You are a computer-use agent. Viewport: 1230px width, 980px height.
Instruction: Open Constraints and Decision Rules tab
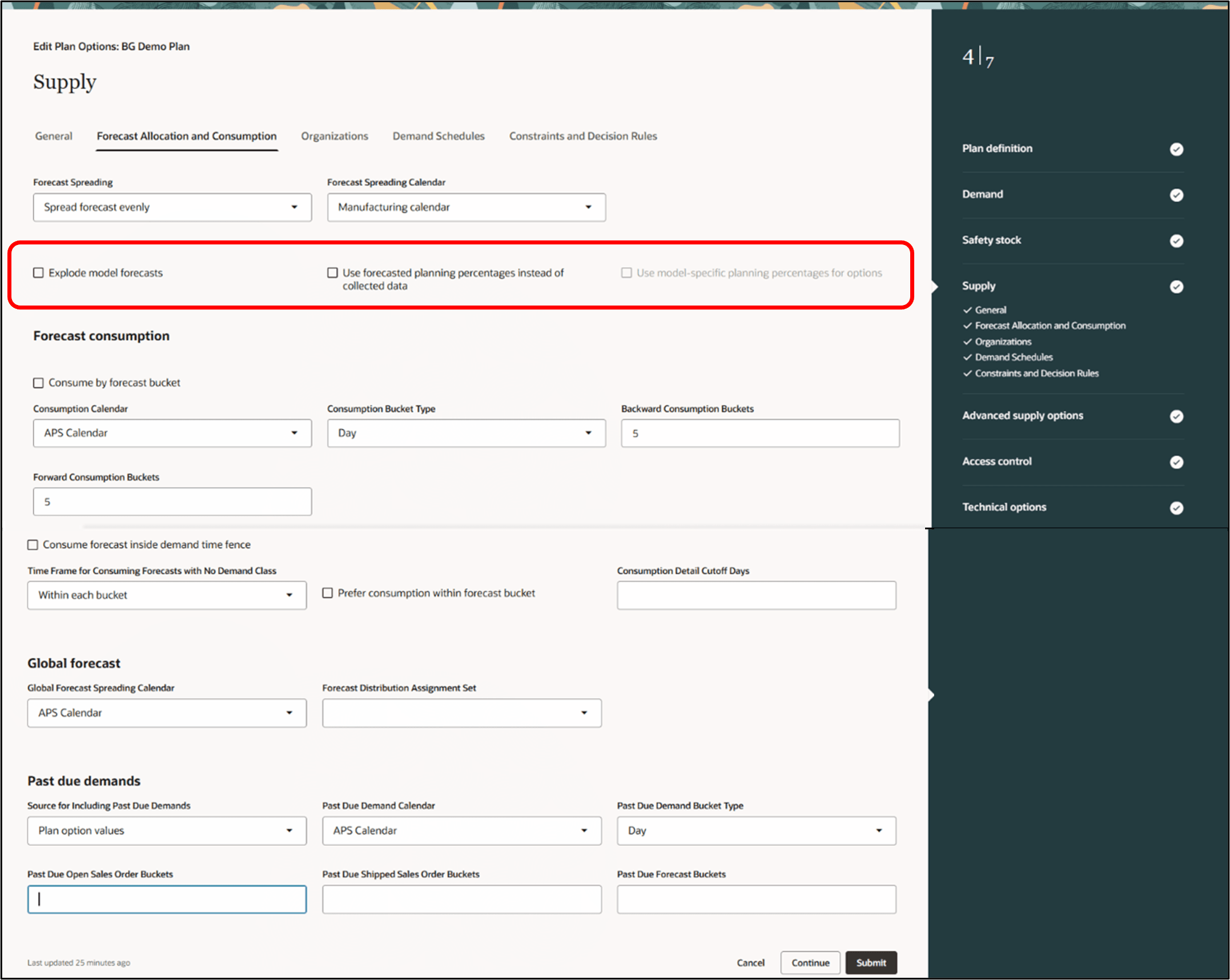pyautogui.click(x=582, y=136)
